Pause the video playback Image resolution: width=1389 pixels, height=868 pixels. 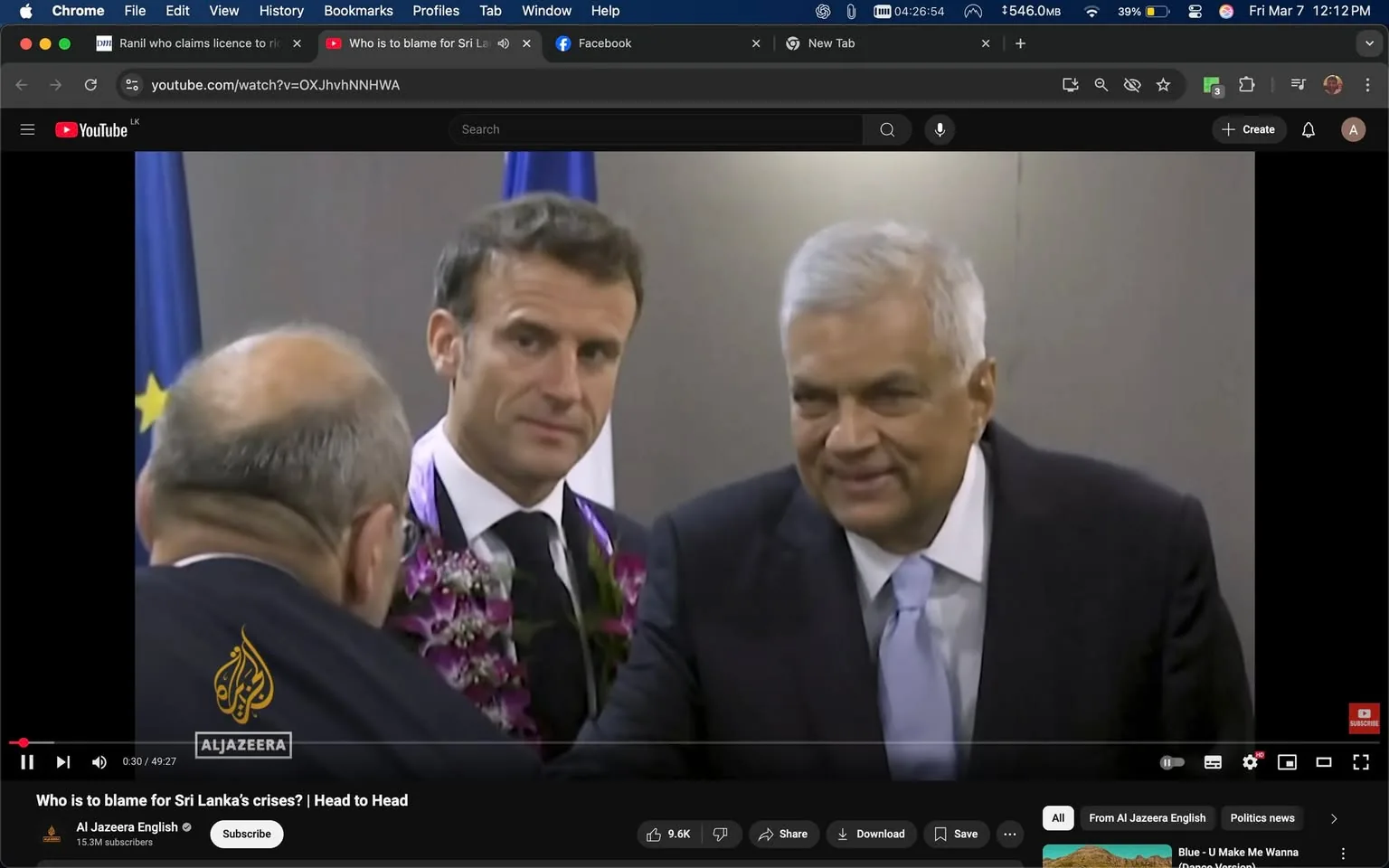[26, 761]
